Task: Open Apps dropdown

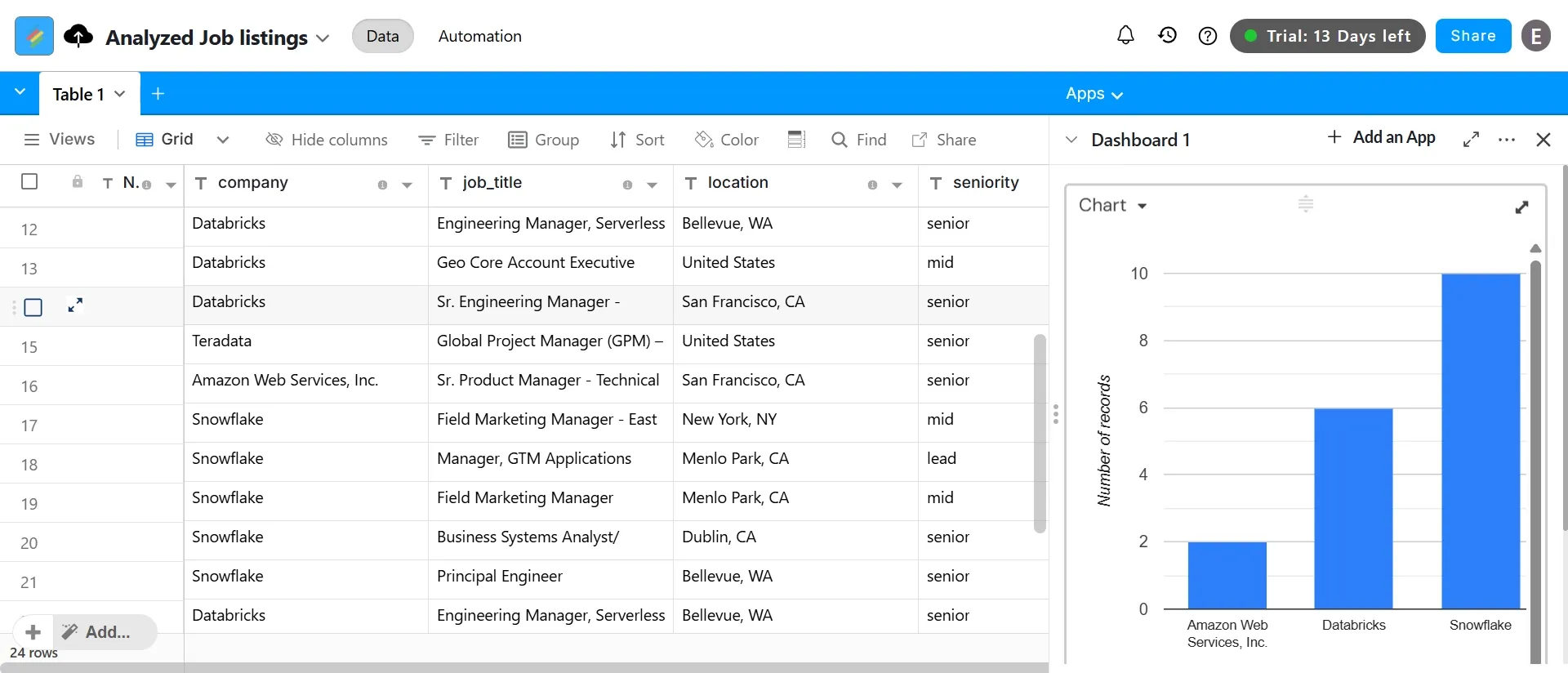Action: 1094,94
